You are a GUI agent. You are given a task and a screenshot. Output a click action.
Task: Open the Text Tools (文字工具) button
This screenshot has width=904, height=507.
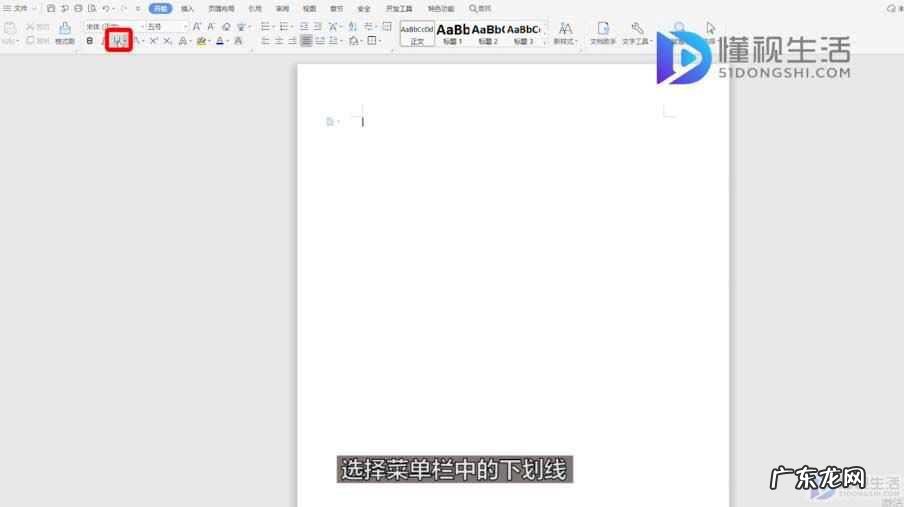click(x=636, y=33)
